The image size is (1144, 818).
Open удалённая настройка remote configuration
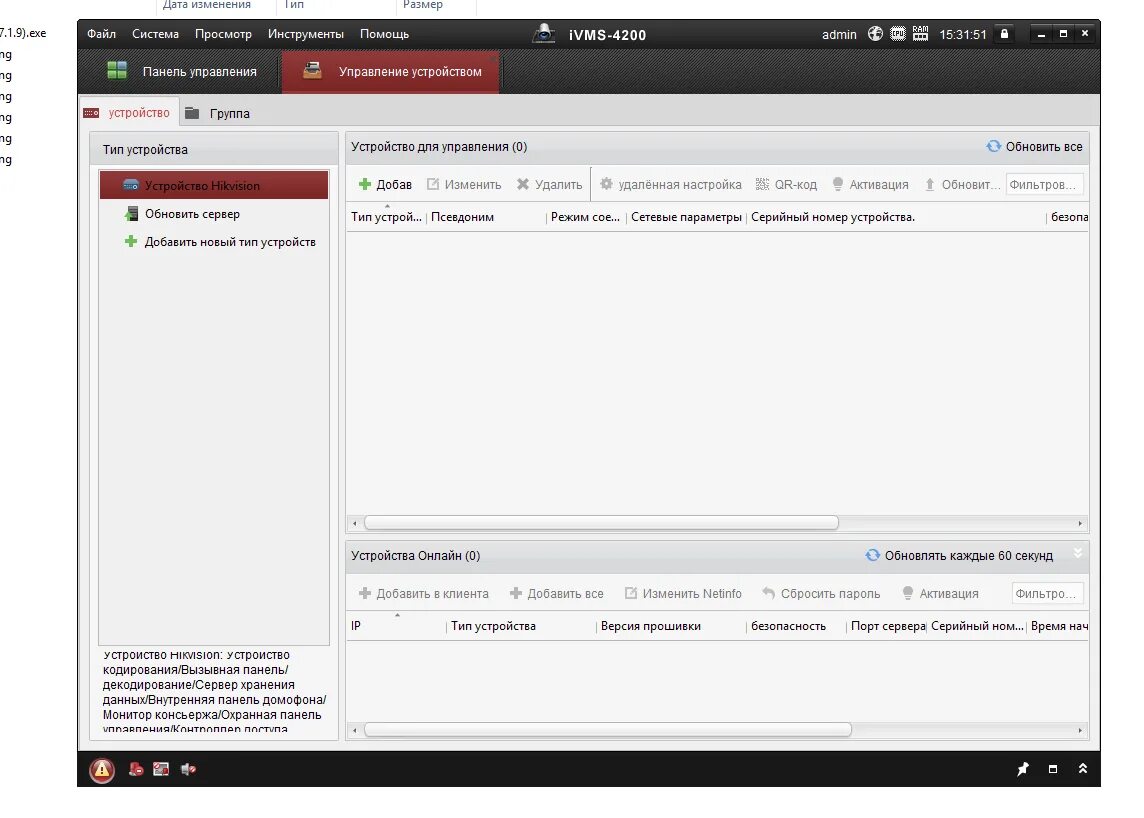(x=670, y=185)
